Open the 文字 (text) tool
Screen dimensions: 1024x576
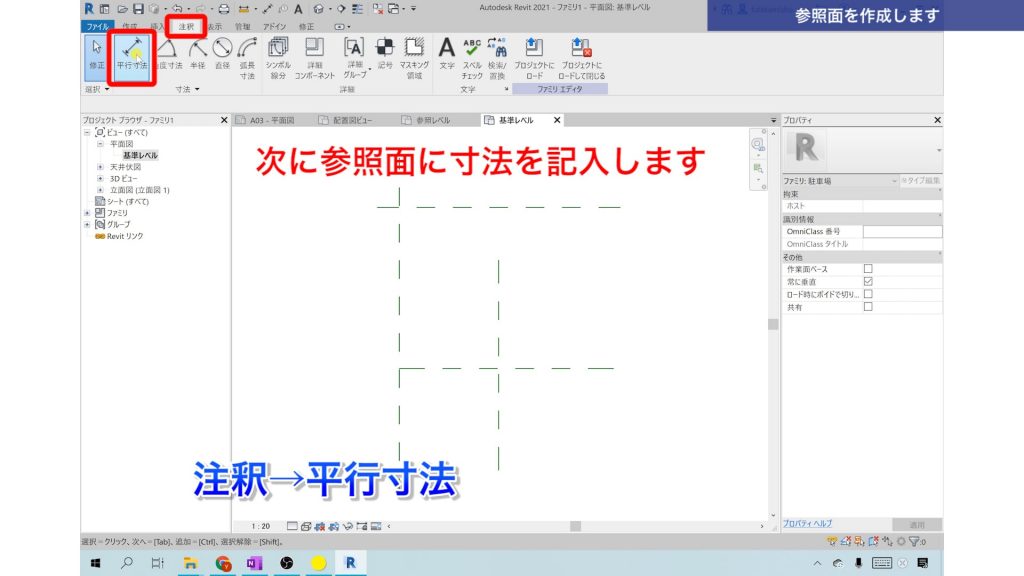click(x=449, y=55)
